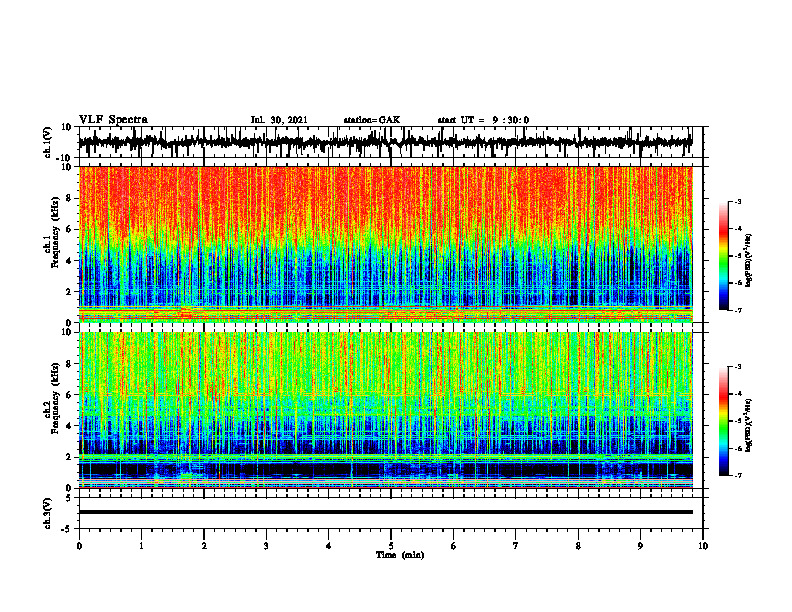This screenshot has width=792, height=612.
Task: Click time axis tick label "0"
Action: 79,546
